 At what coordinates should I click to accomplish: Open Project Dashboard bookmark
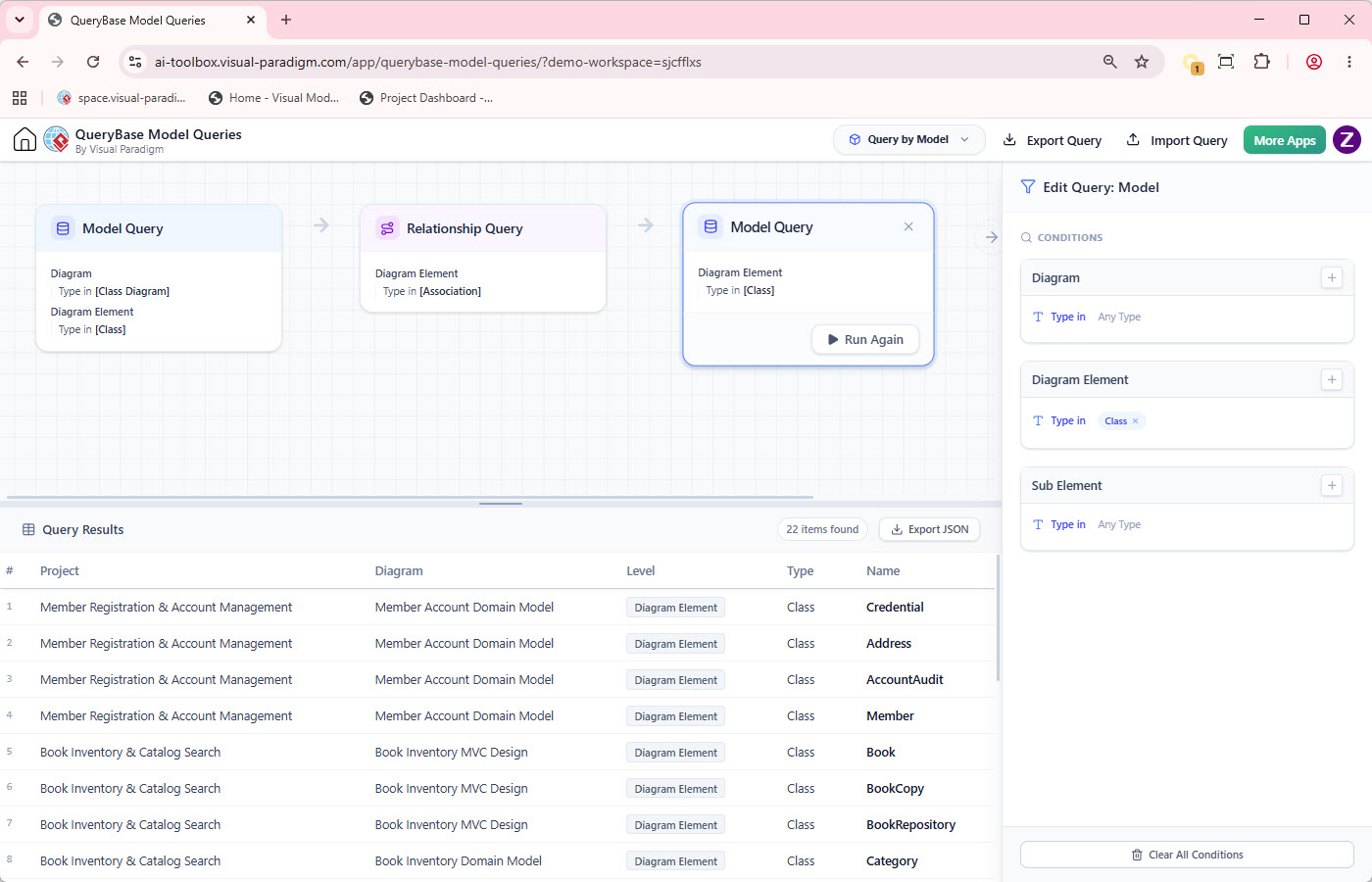pos(426,98)
